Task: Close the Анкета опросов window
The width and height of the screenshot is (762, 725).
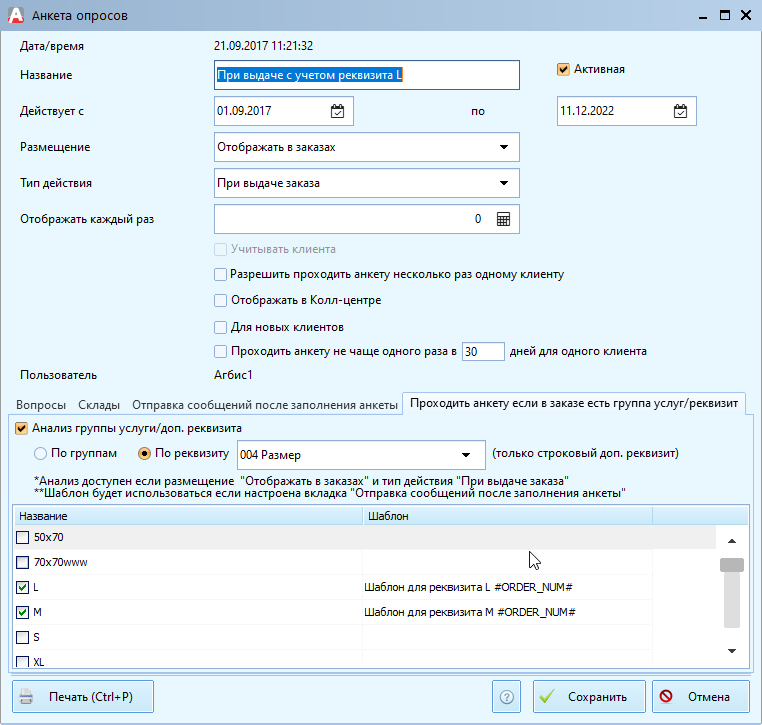Action: pyautogui.click(x=746, y=16)
